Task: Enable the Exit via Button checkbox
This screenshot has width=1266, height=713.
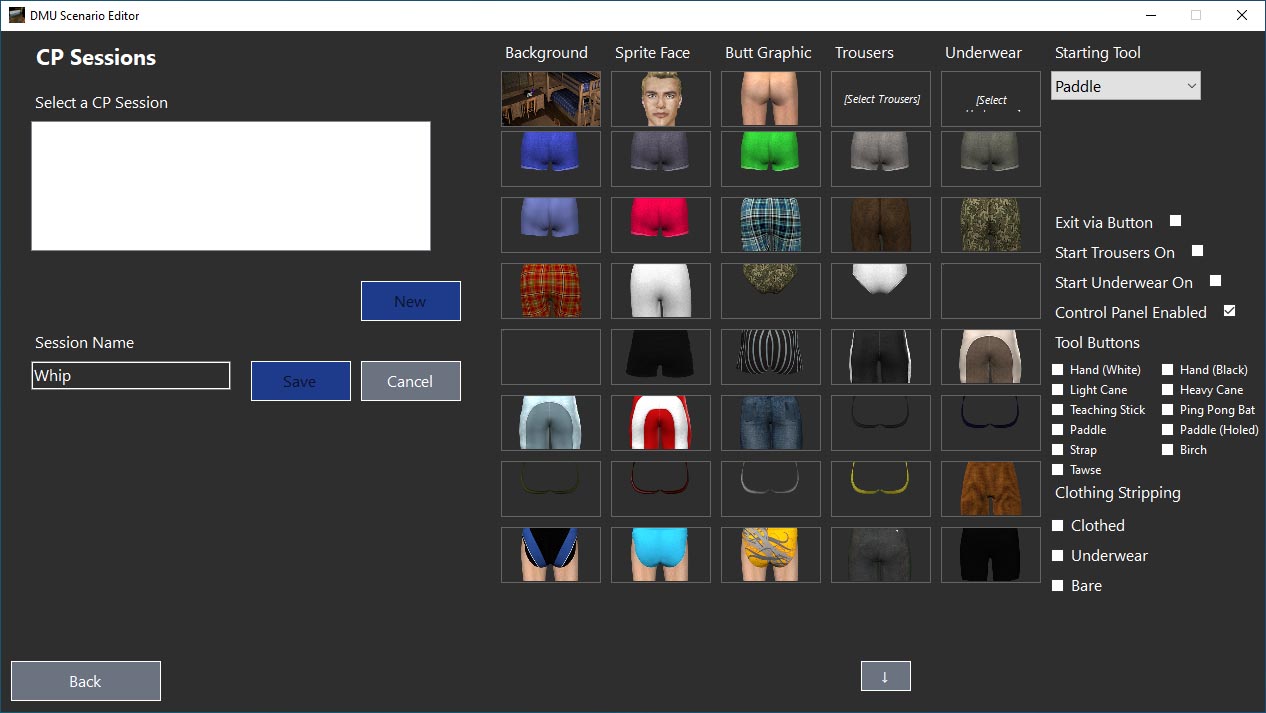Action: (x=1176, y=221)
